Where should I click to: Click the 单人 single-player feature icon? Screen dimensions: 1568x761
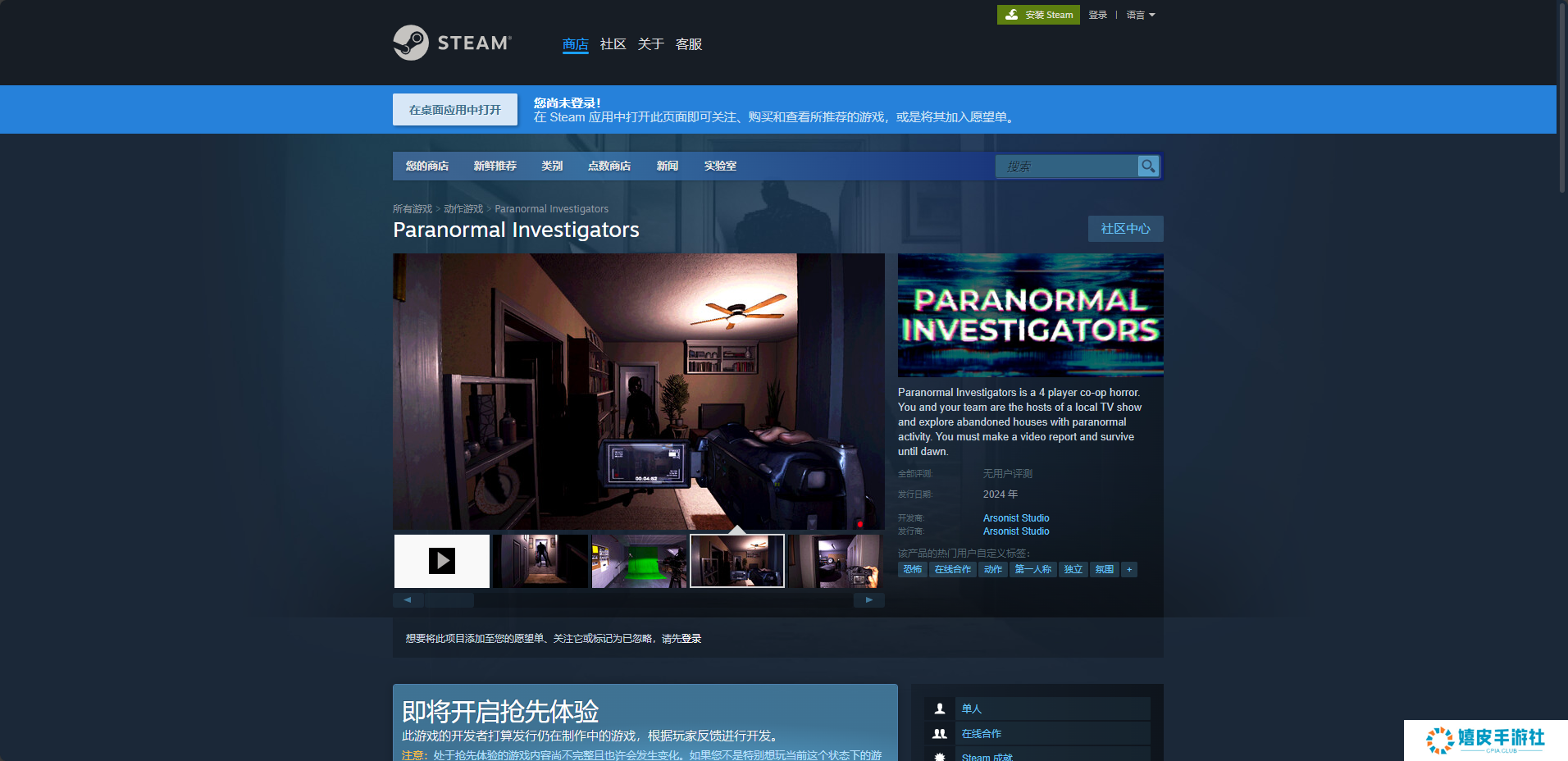coord(940,709)
